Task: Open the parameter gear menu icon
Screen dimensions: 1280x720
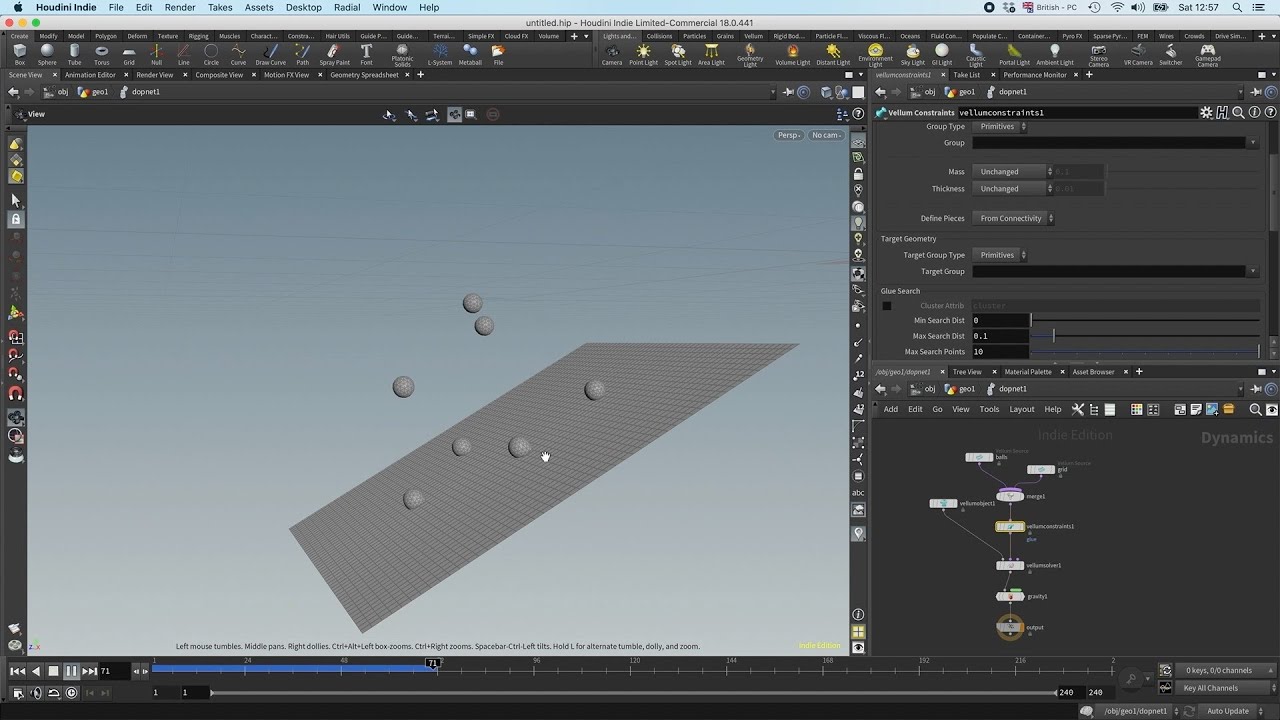Action: [1207, 113]
